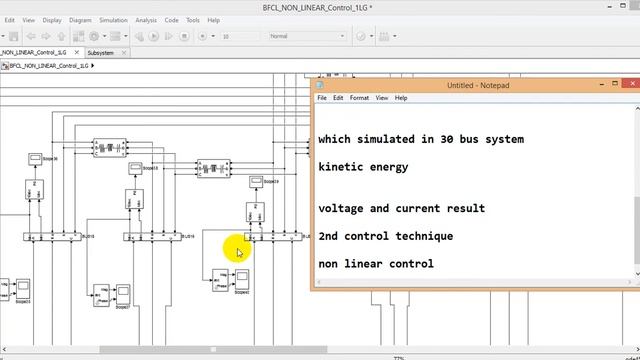Screen dimensions: 640x360
Task: Select the Mag/Phase block feeding Scope42
Action: (220, 280)
